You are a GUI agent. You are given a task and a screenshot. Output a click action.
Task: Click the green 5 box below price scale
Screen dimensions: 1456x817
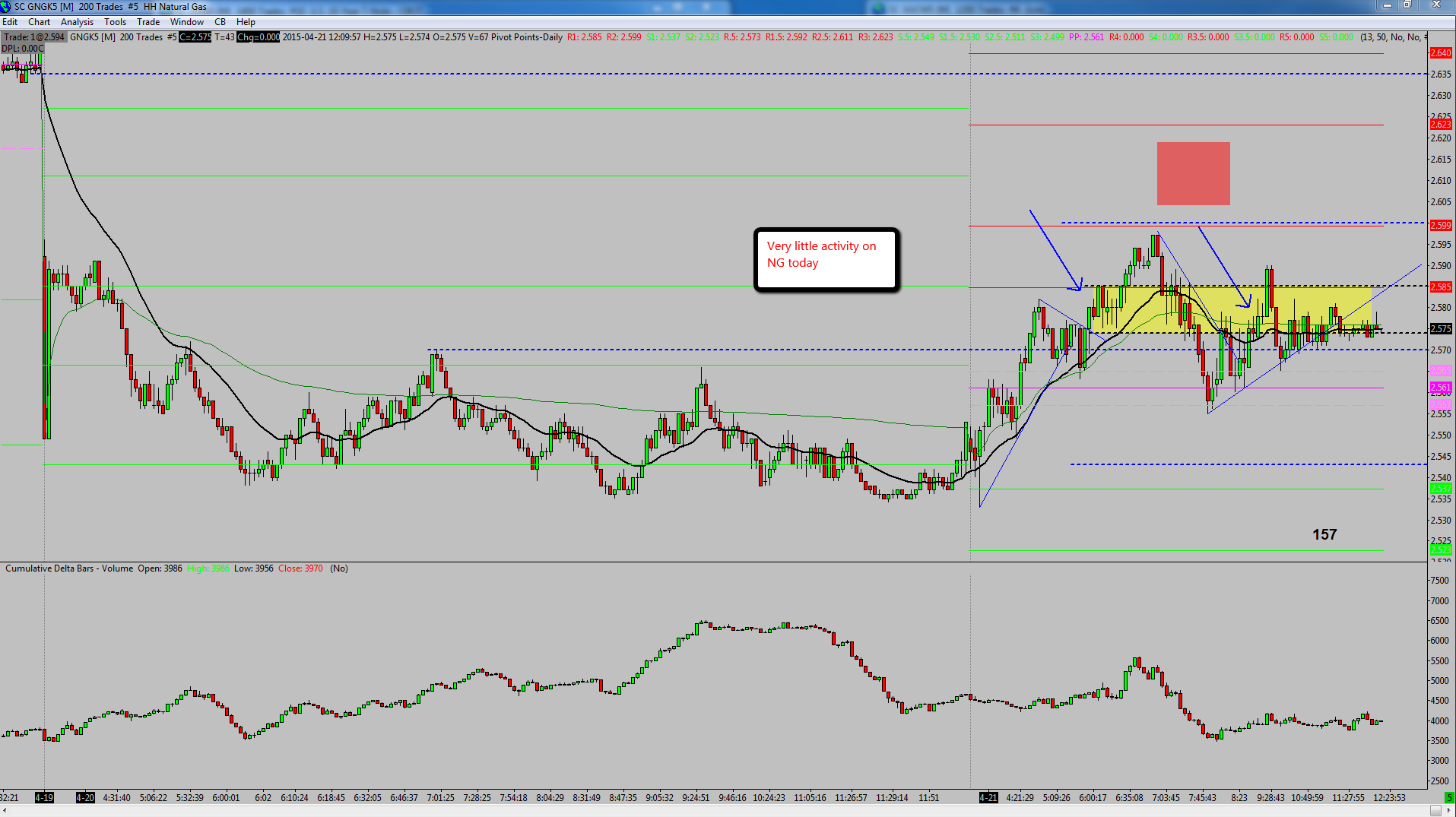pyautogui.click(x=1449, y=797)
